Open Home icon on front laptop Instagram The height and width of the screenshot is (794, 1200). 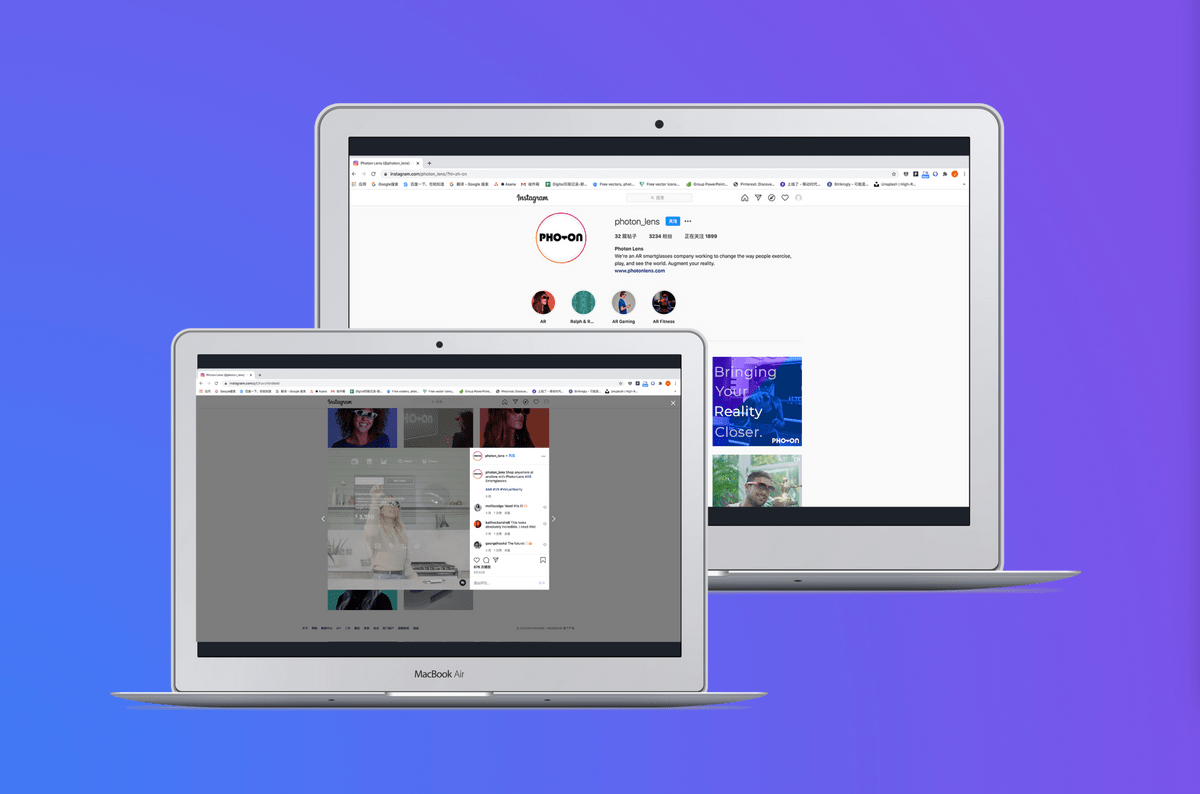click(x=505, y=402)
